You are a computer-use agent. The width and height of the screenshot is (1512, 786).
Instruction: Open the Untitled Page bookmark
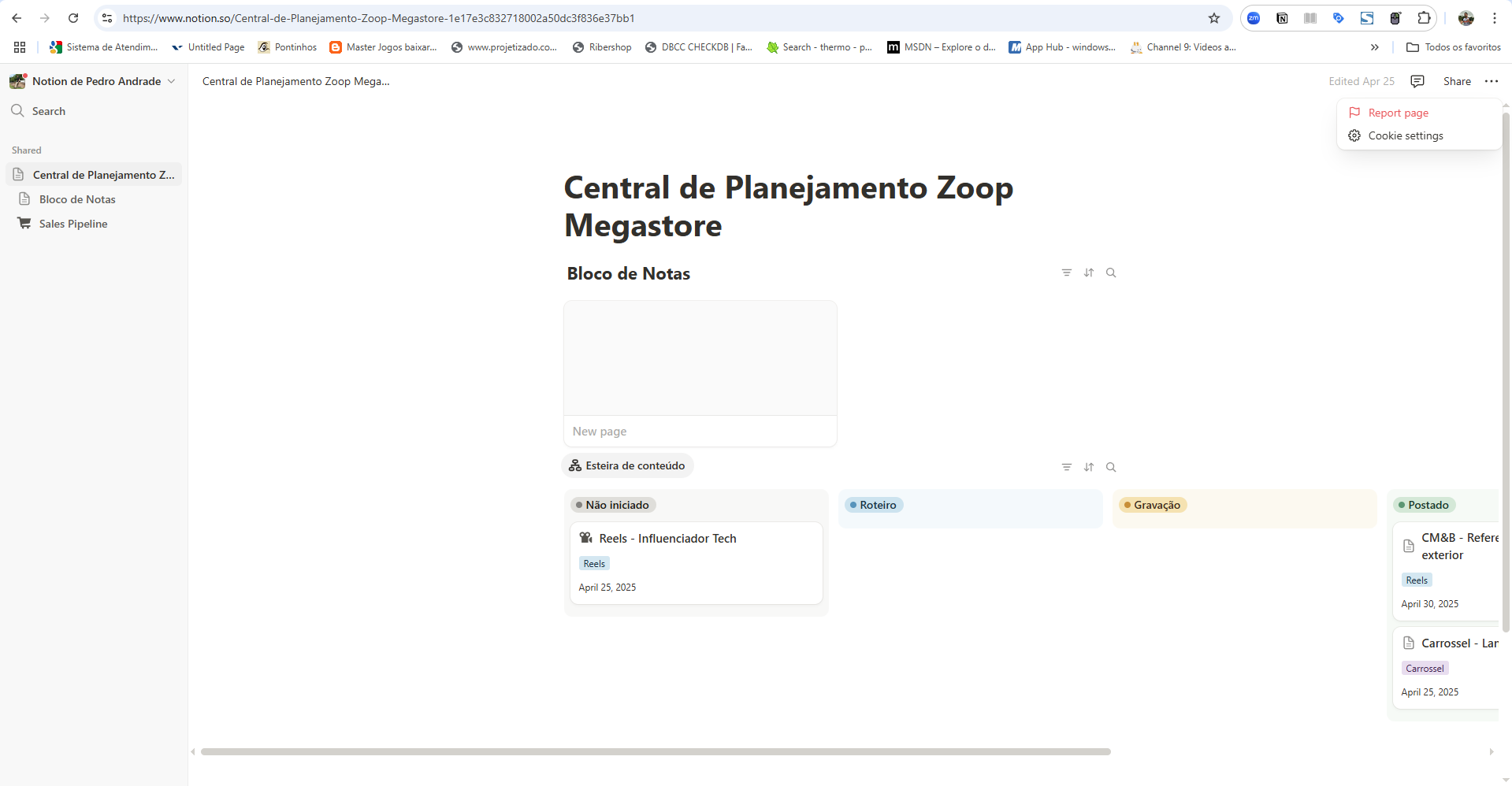209,47
